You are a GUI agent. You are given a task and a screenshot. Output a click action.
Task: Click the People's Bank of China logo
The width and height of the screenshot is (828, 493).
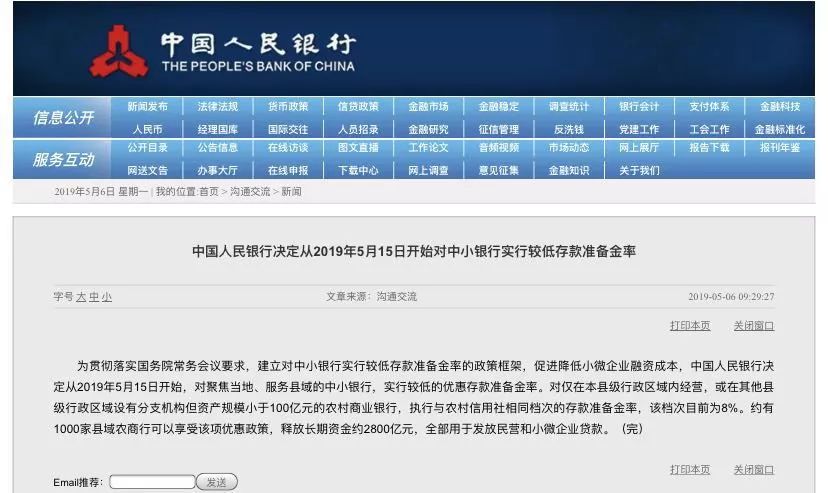coord(119,51)
